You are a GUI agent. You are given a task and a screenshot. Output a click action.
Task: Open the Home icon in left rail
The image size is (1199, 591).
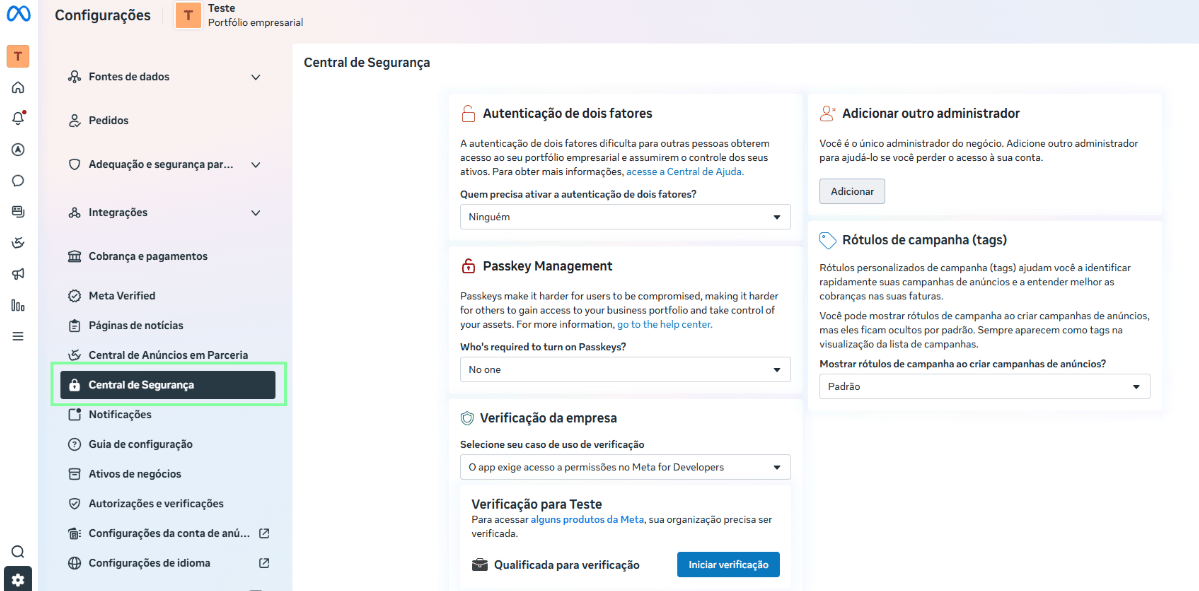point(18,87)
